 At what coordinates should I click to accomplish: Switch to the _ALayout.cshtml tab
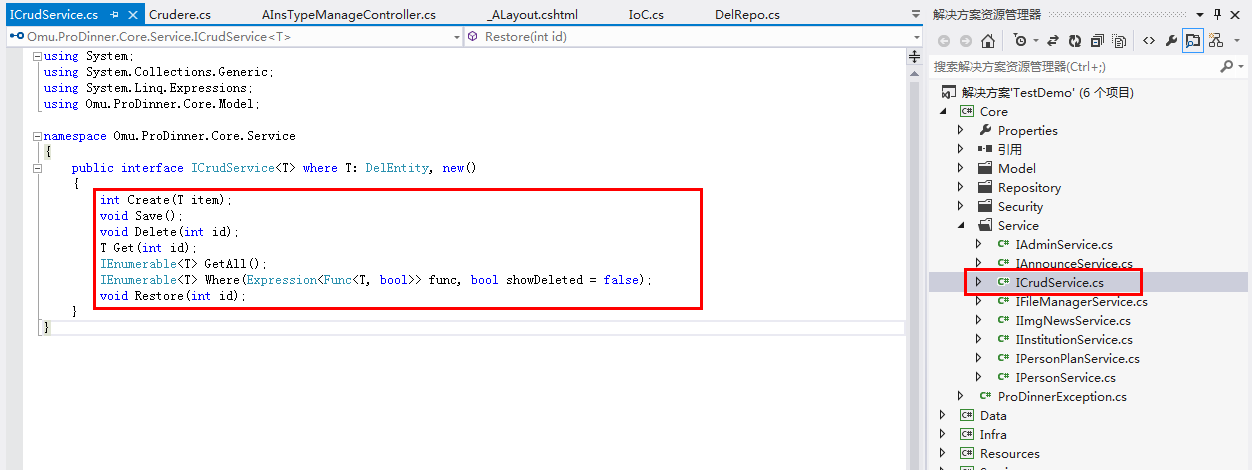click(533, 15)
